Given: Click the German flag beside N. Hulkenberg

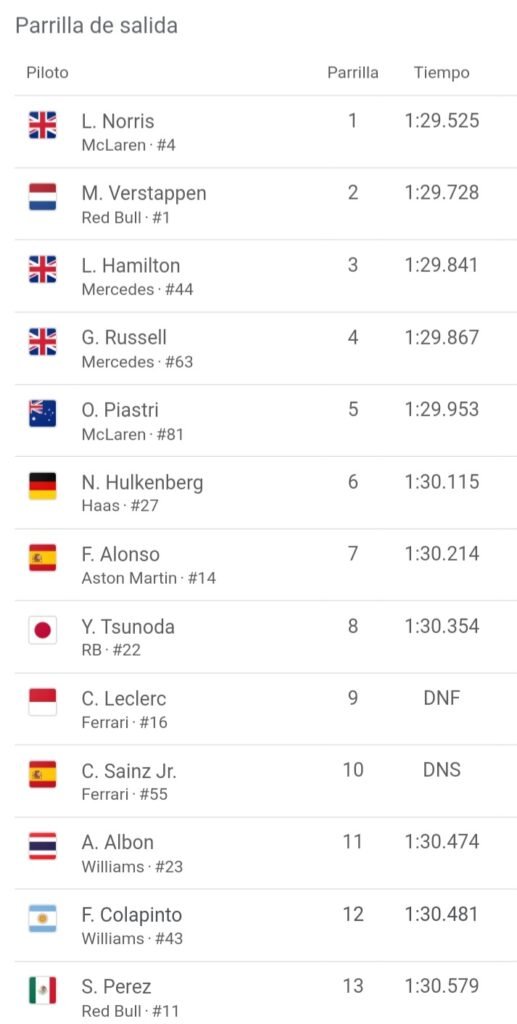Looking at the screenshot, I should tap(42, 486).
